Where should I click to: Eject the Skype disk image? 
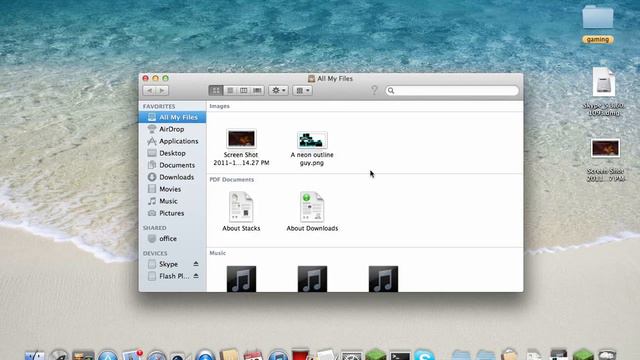pyautogui.click(x=196, y=264)
